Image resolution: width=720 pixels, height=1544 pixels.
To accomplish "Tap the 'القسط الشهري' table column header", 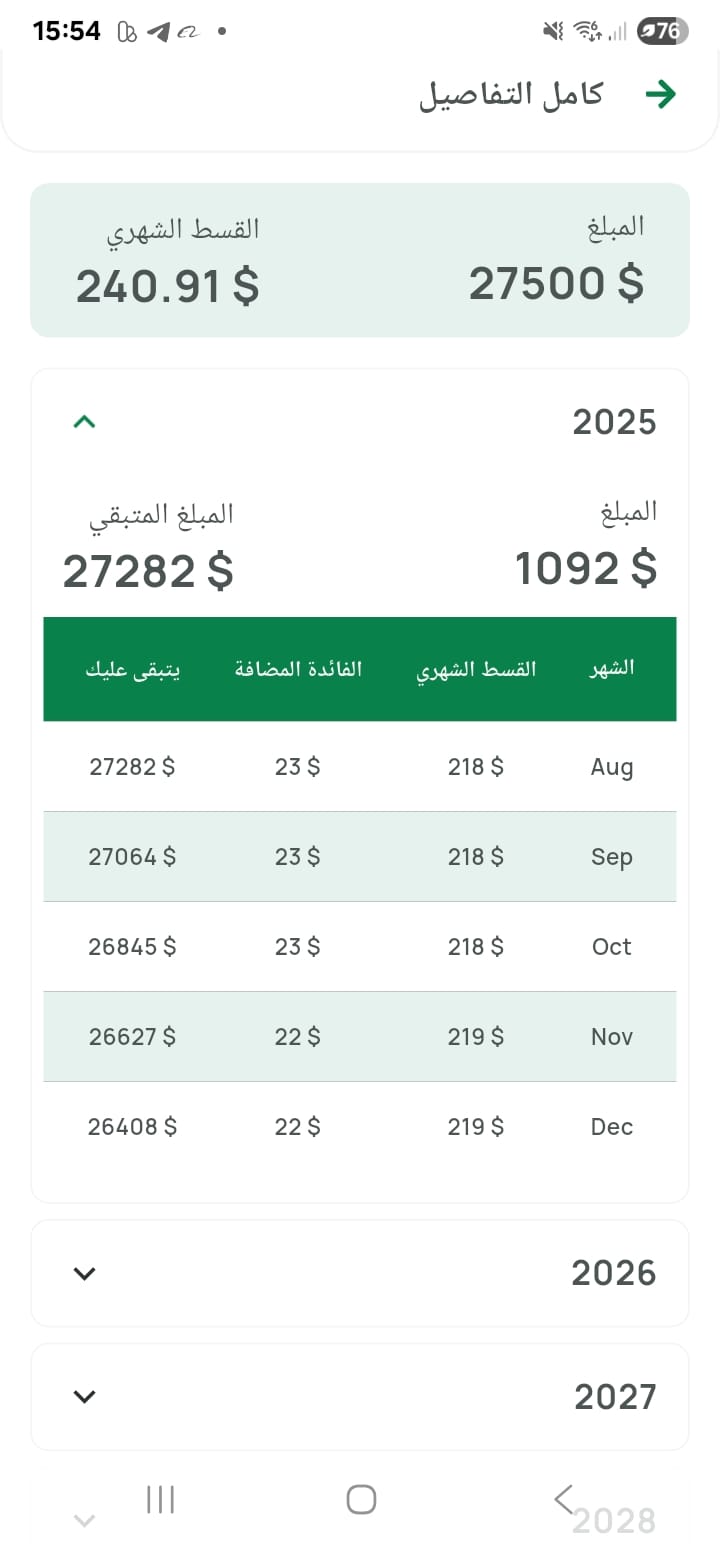I will pyautogui.click(x=476, y=669).
